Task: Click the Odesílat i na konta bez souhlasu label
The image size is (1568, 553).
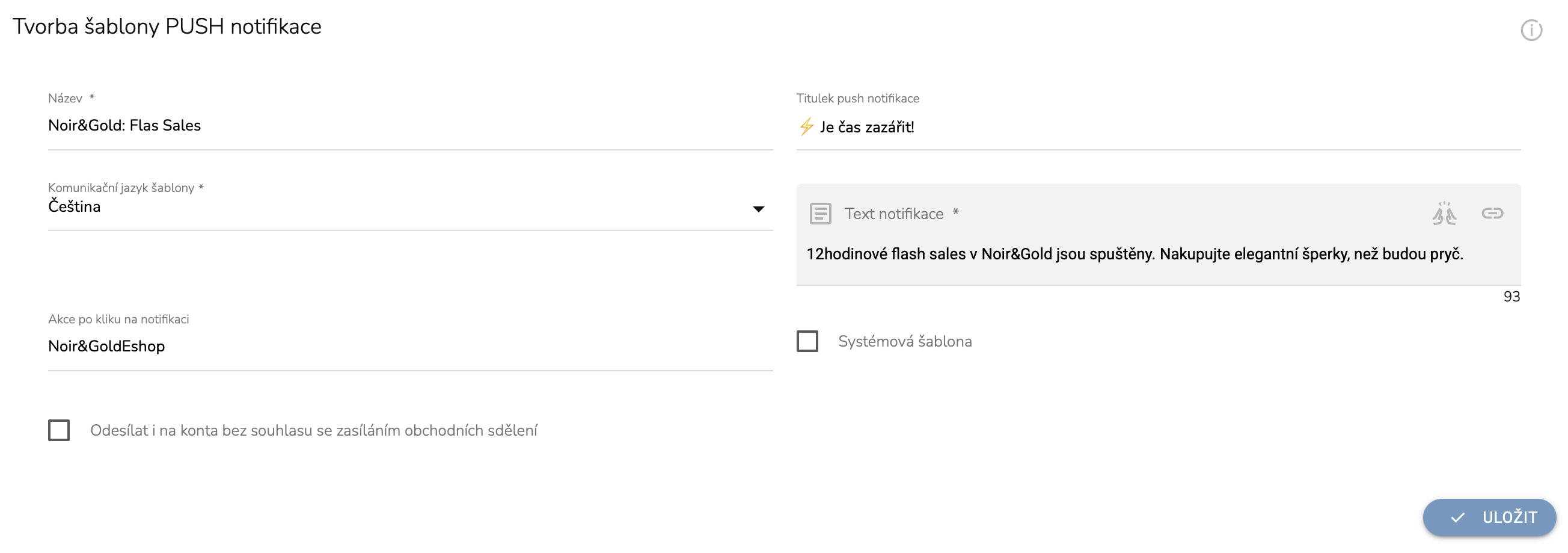Action: (313, 431)
